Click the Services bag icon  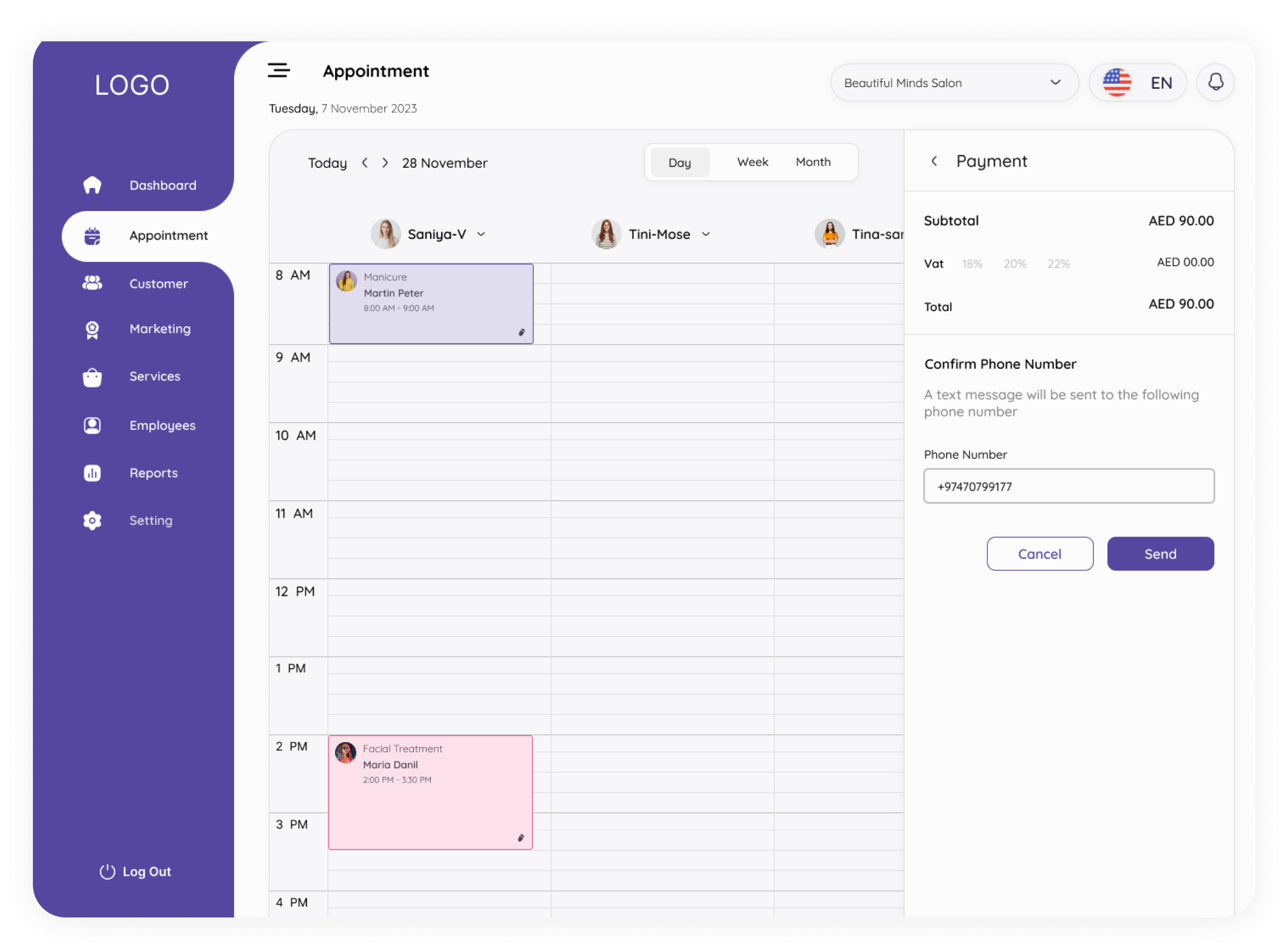coord(92,377)
